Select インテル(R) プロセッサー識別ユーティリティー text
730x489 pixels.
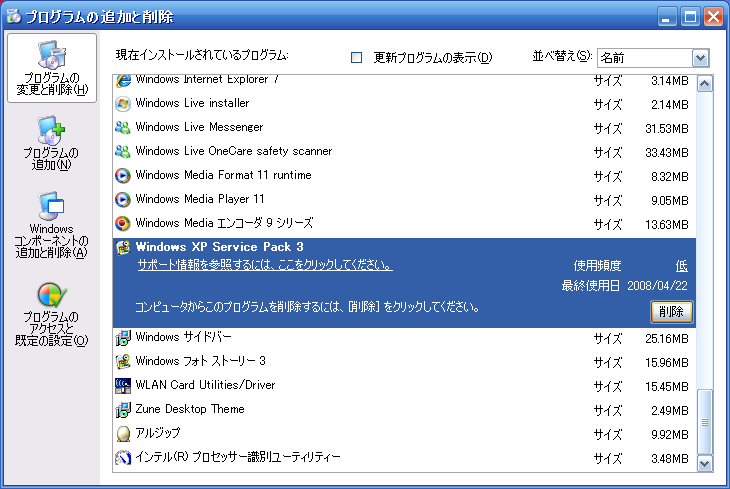[x=238, y=457]
